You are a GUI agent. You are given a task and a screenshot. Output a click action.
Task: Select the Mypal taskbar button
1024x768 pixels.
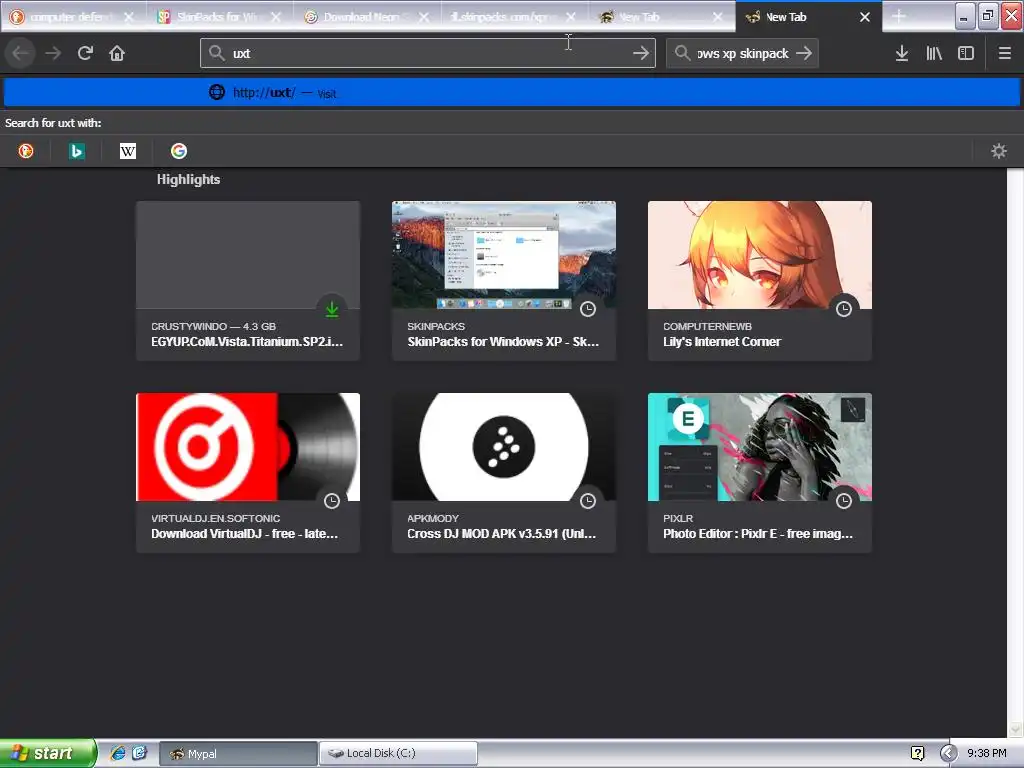click(x=238, y=754)
